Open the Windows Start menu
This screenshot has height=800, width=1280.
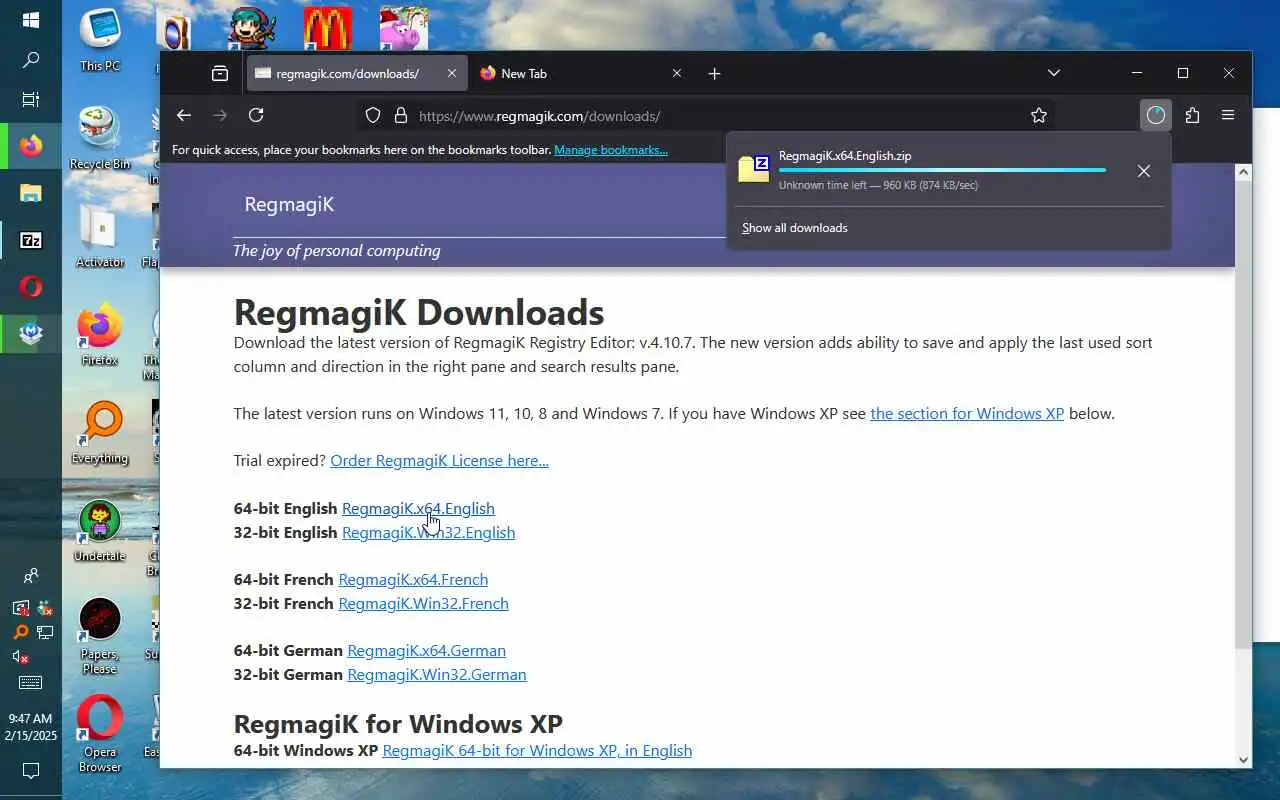click(31, 20)
